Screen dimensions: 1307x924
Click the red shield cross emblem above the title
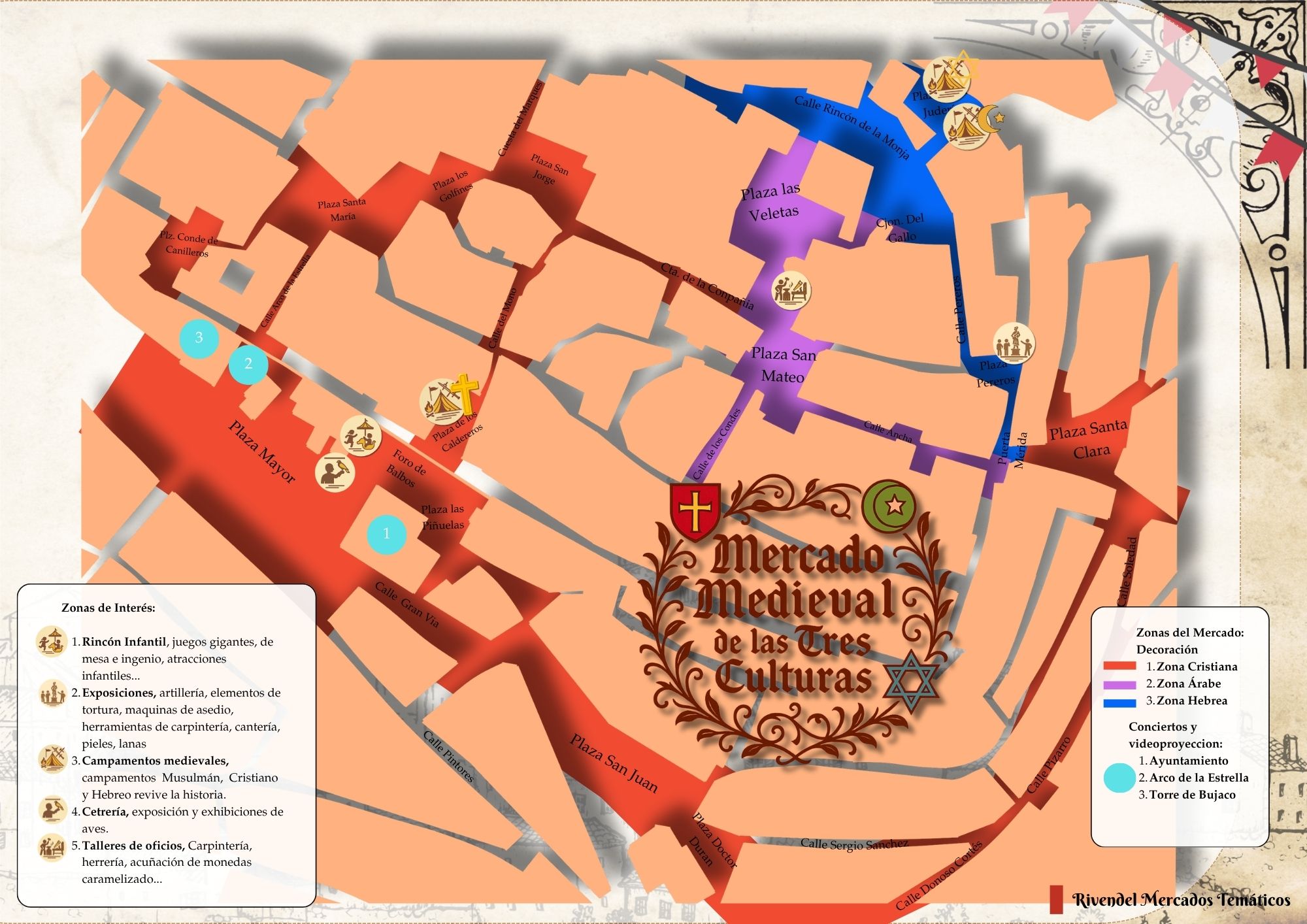(x=695, y=511)
